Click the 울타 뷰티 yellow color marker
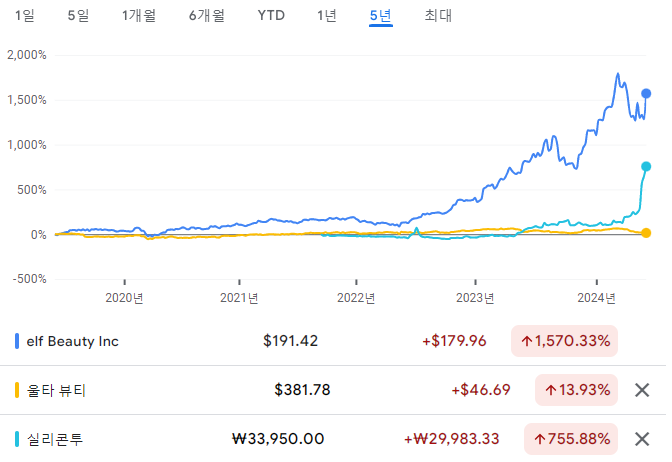This screenshot has width=672, height=462. pos(17,390)
